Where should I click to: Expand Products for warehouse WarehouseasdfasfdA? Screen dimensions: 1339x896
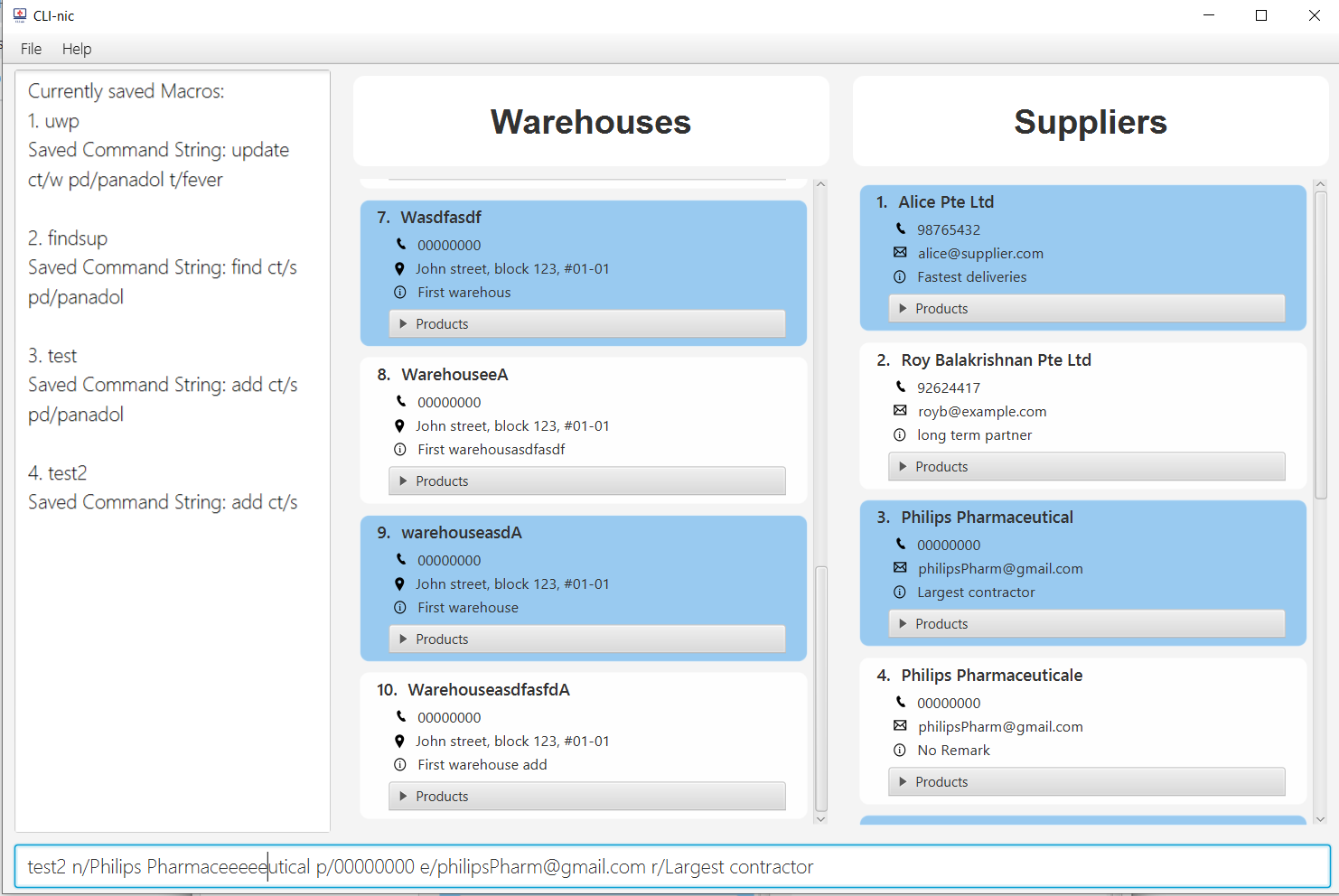pyautogui.click(x=587, y=796)
